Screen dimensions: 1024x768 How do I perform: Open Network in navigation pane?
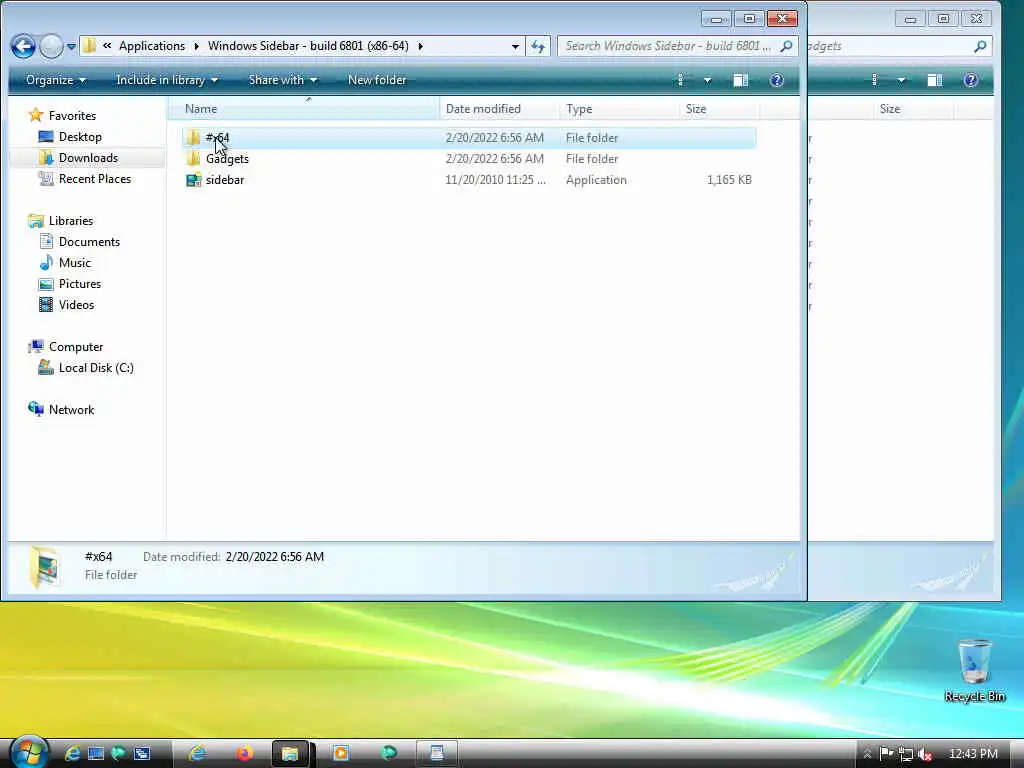[71, 409]
